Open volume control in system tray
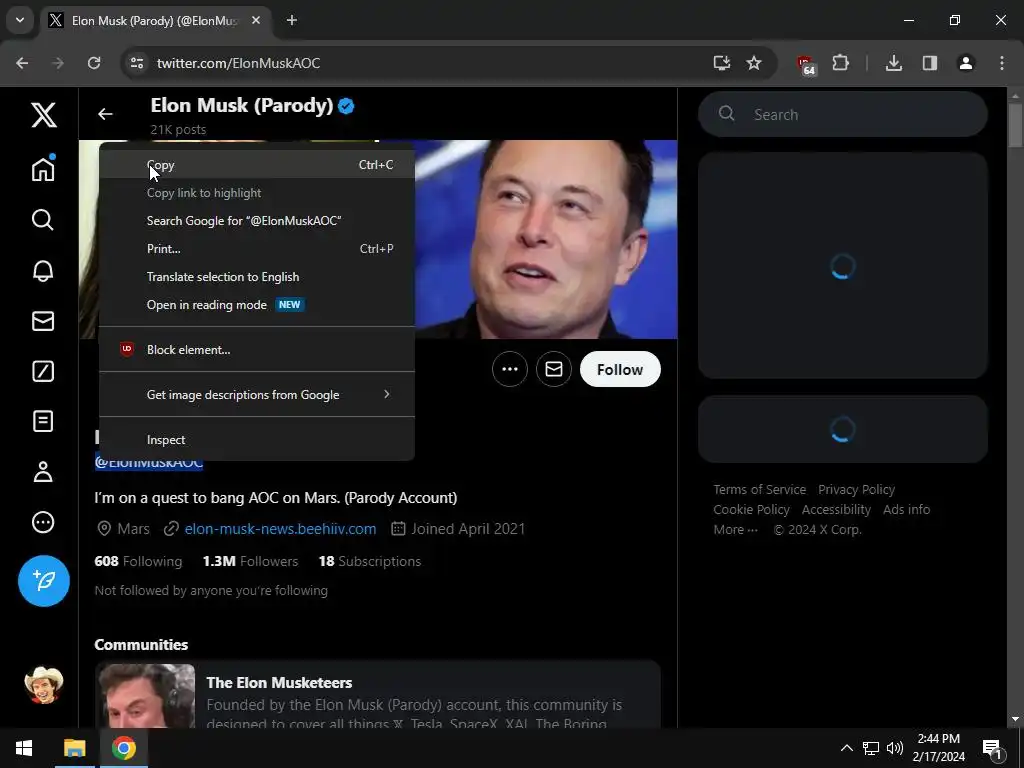1024x768 pixels. [x=895, y=748]
